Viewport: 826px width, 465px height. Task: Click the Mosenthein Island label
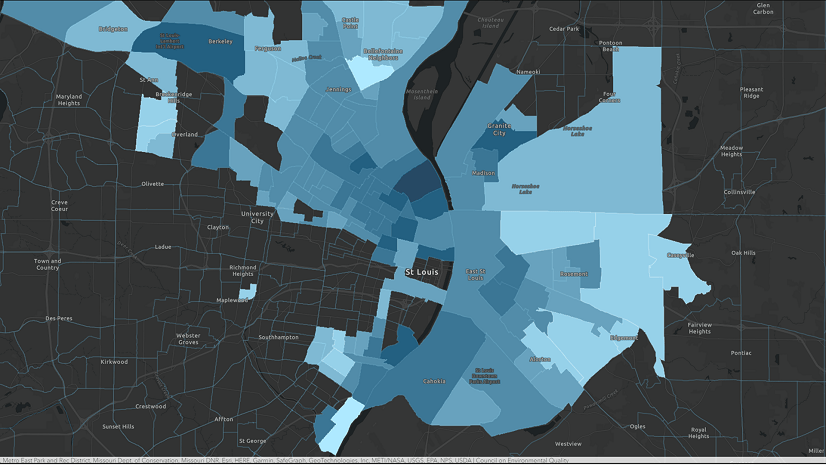pyautogui.click(x=422, y=94)
